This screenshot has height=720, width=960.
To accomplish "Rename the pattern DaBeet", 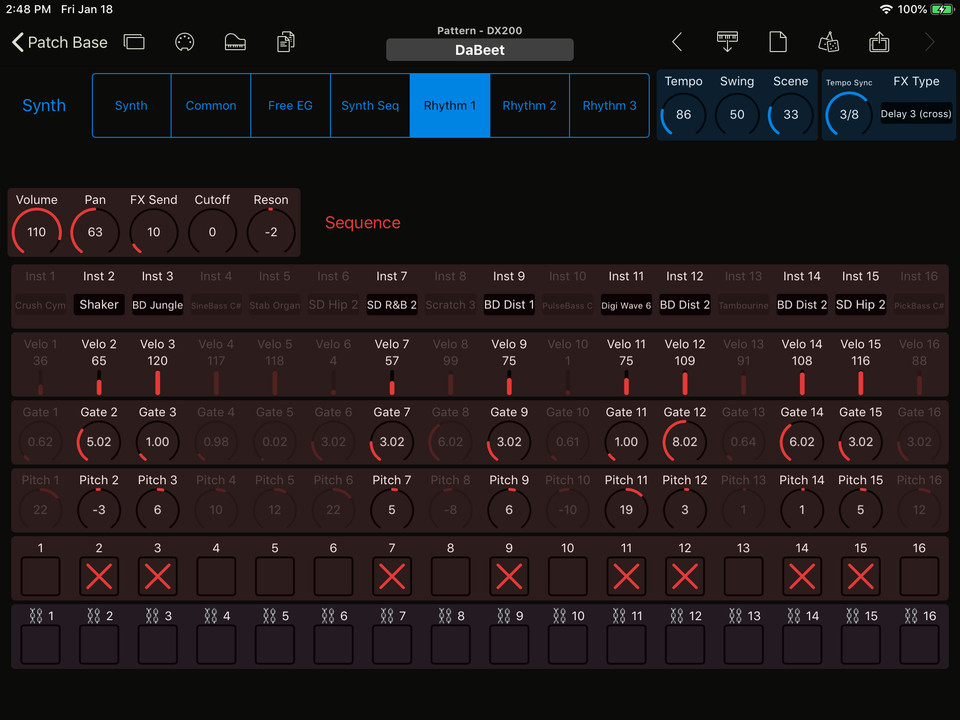I will tap(479, 49).
